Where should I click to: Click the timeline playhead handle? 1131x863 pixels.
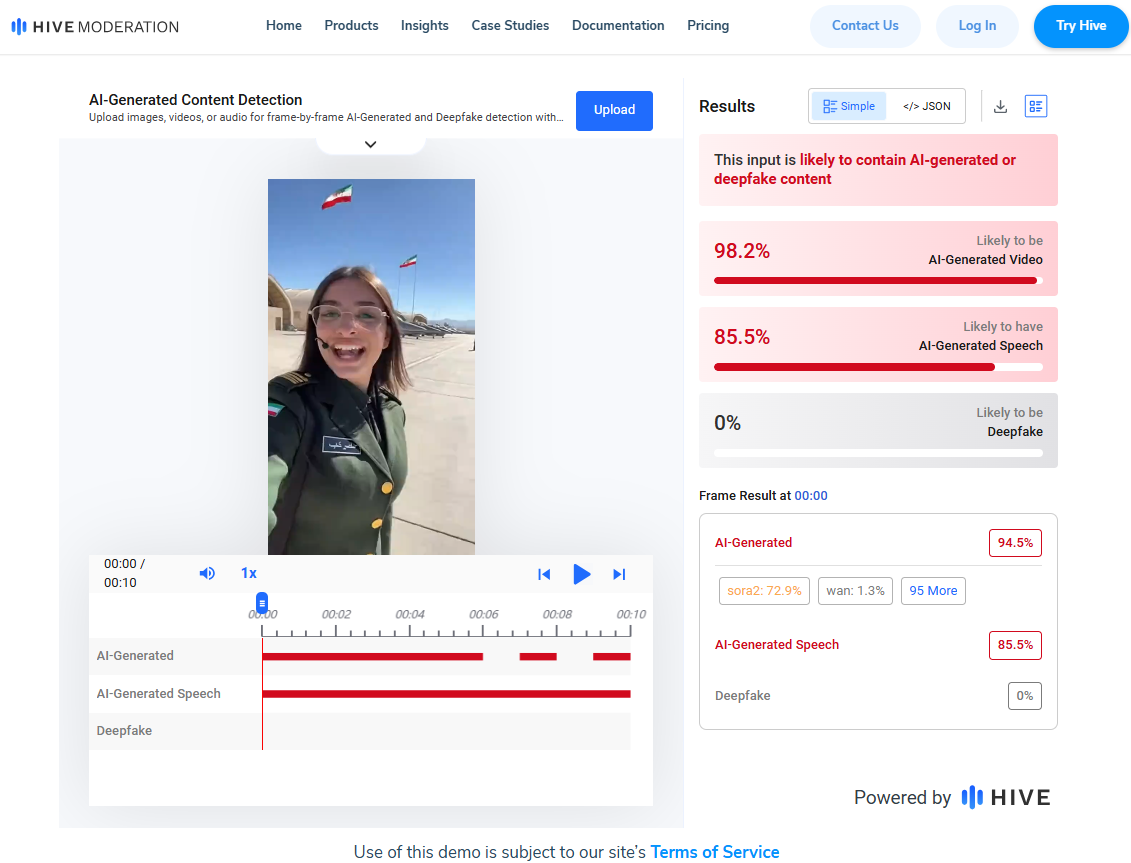point(262,602)
